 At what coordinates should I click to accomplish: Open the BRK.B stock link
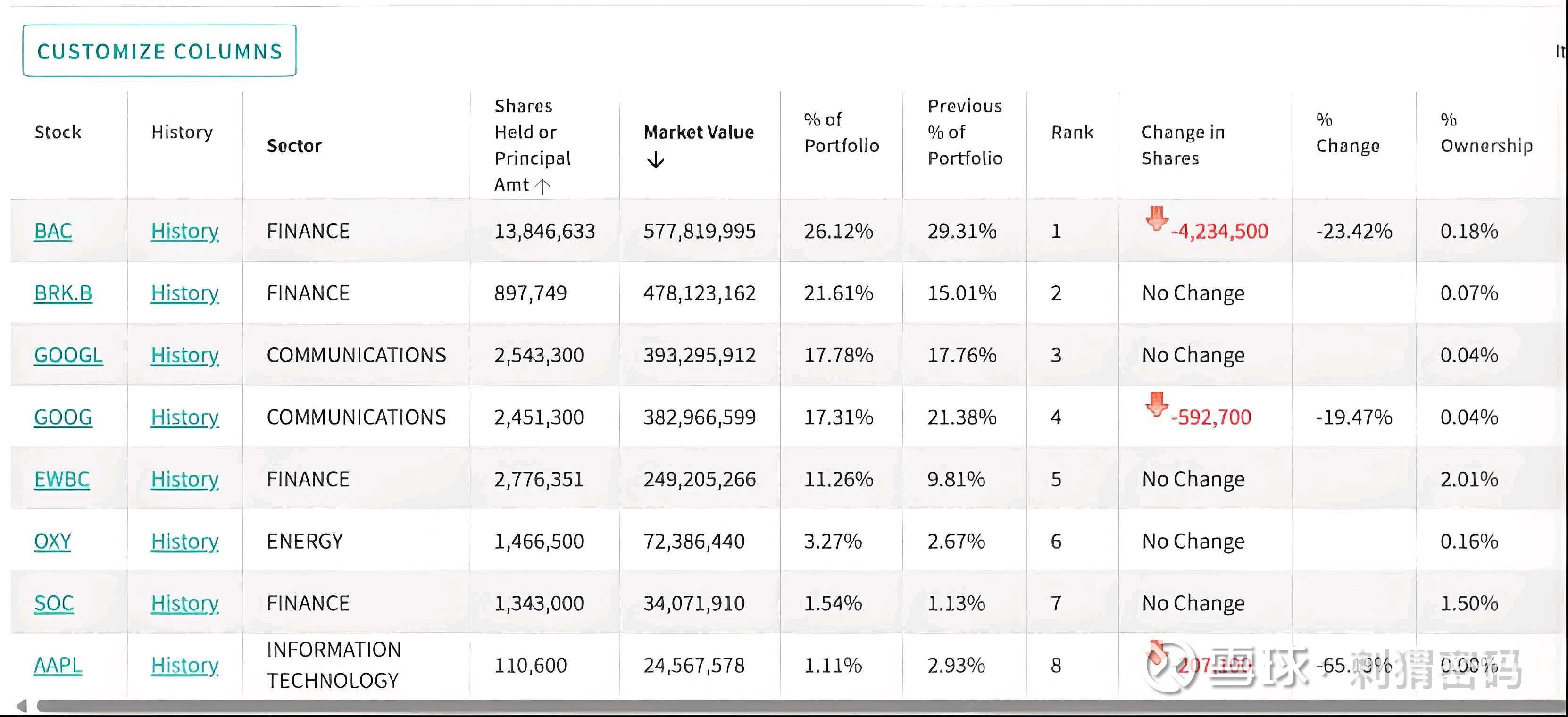click(x=63, y=293)
